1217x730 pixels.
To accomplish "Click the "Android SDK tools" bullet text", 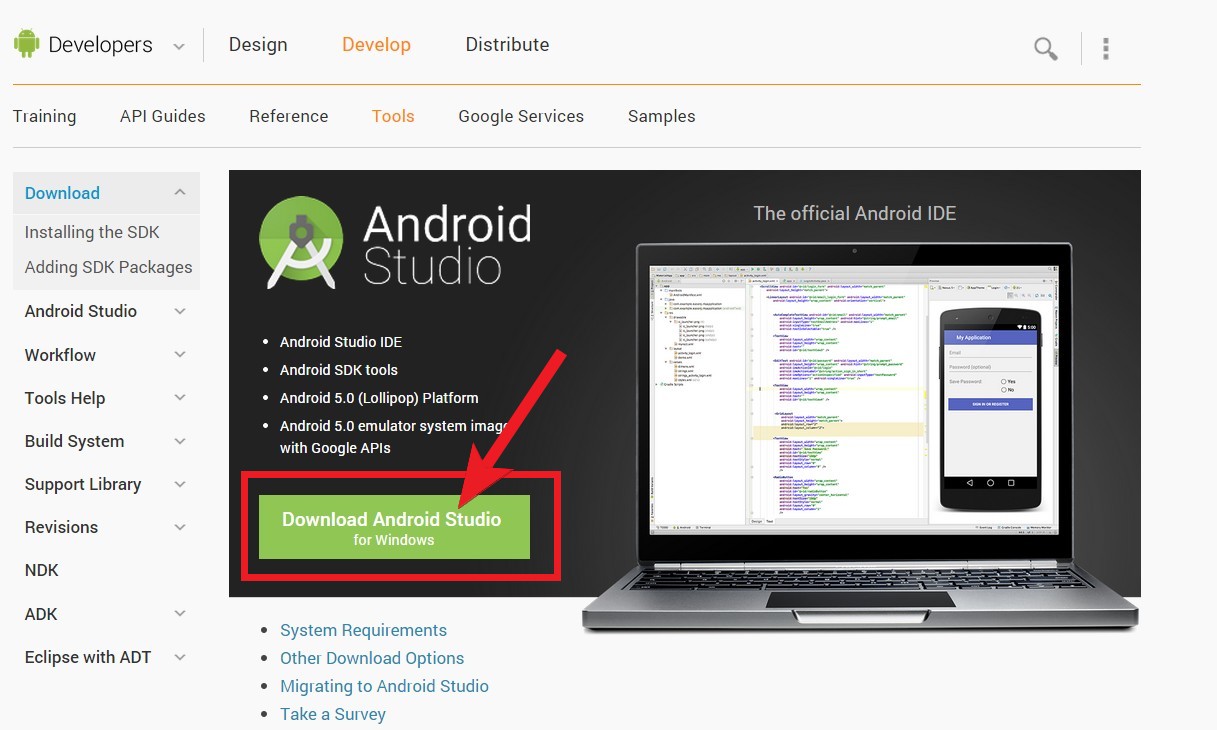I will coord(339,370).
